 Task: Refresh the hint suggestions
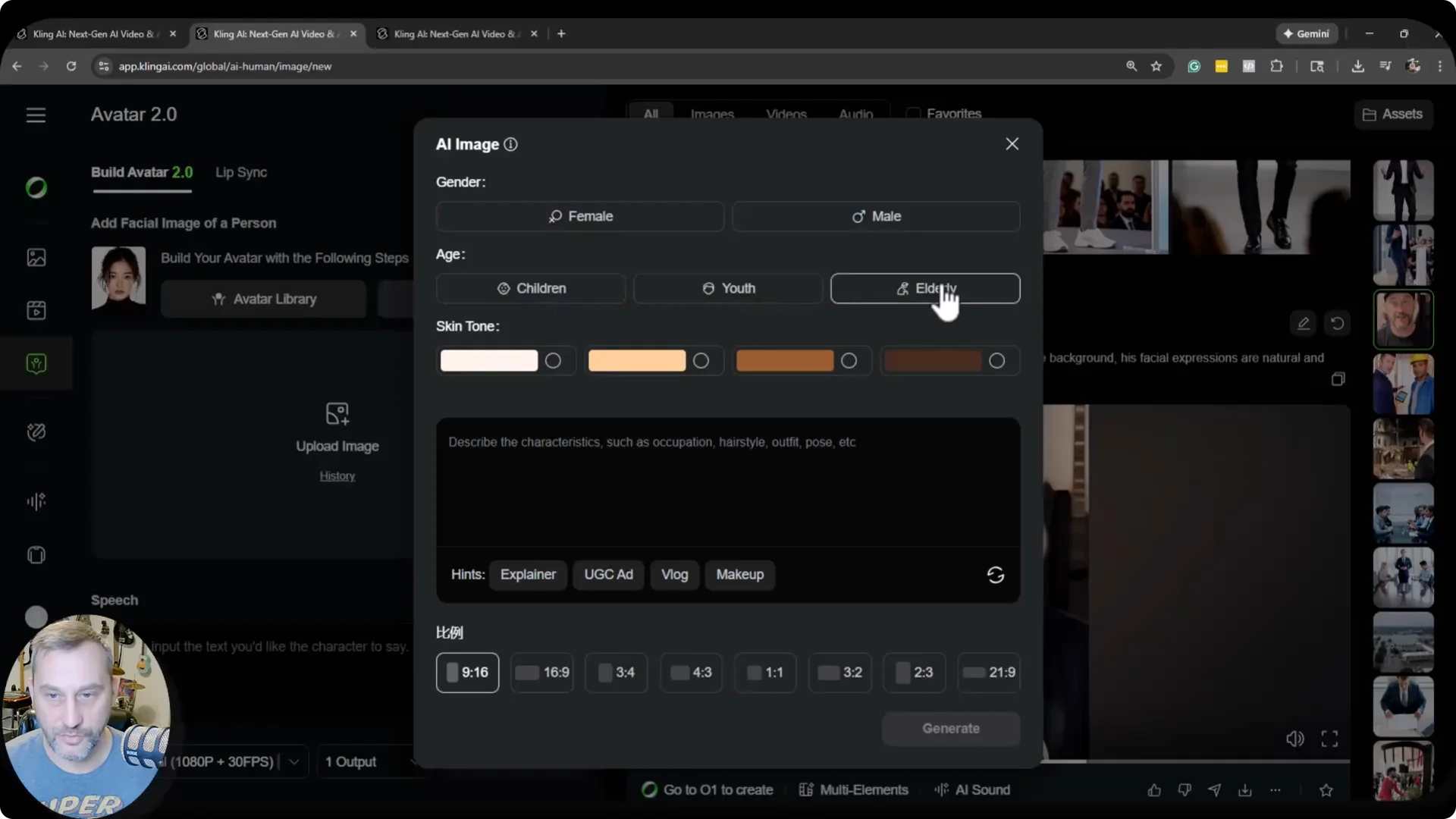coord(995,575)
